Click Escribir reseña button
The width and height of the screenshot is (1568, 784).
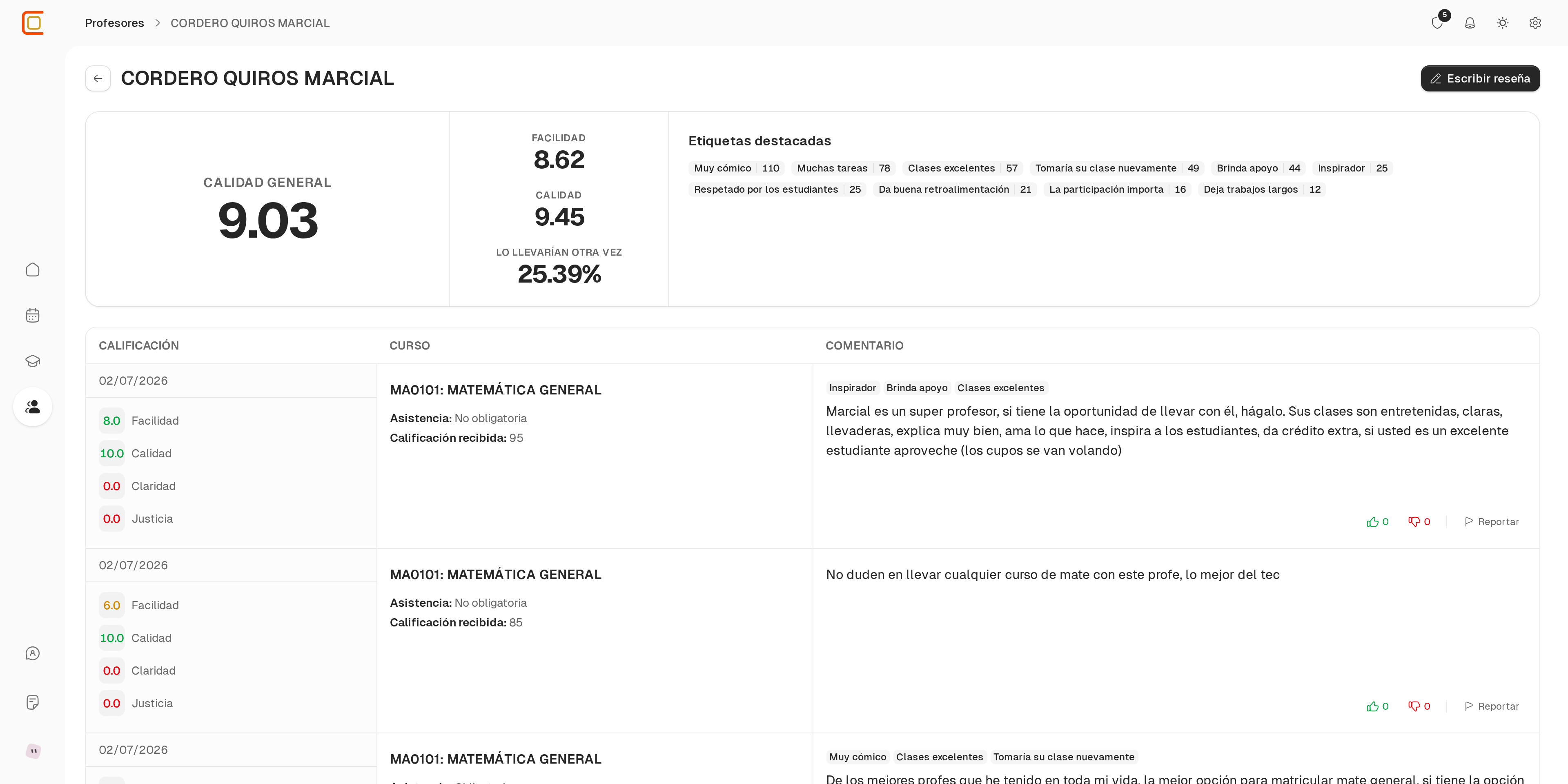click(1480, 78)
